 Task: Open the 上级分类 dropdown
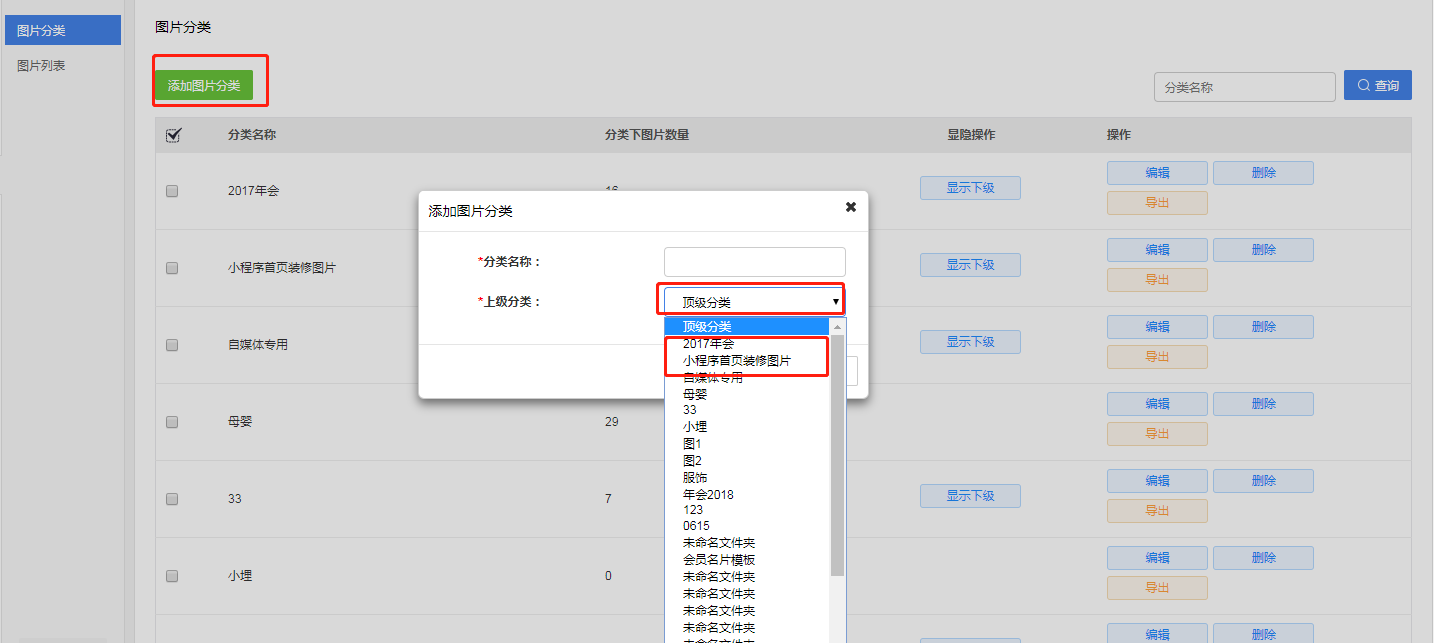754,301
